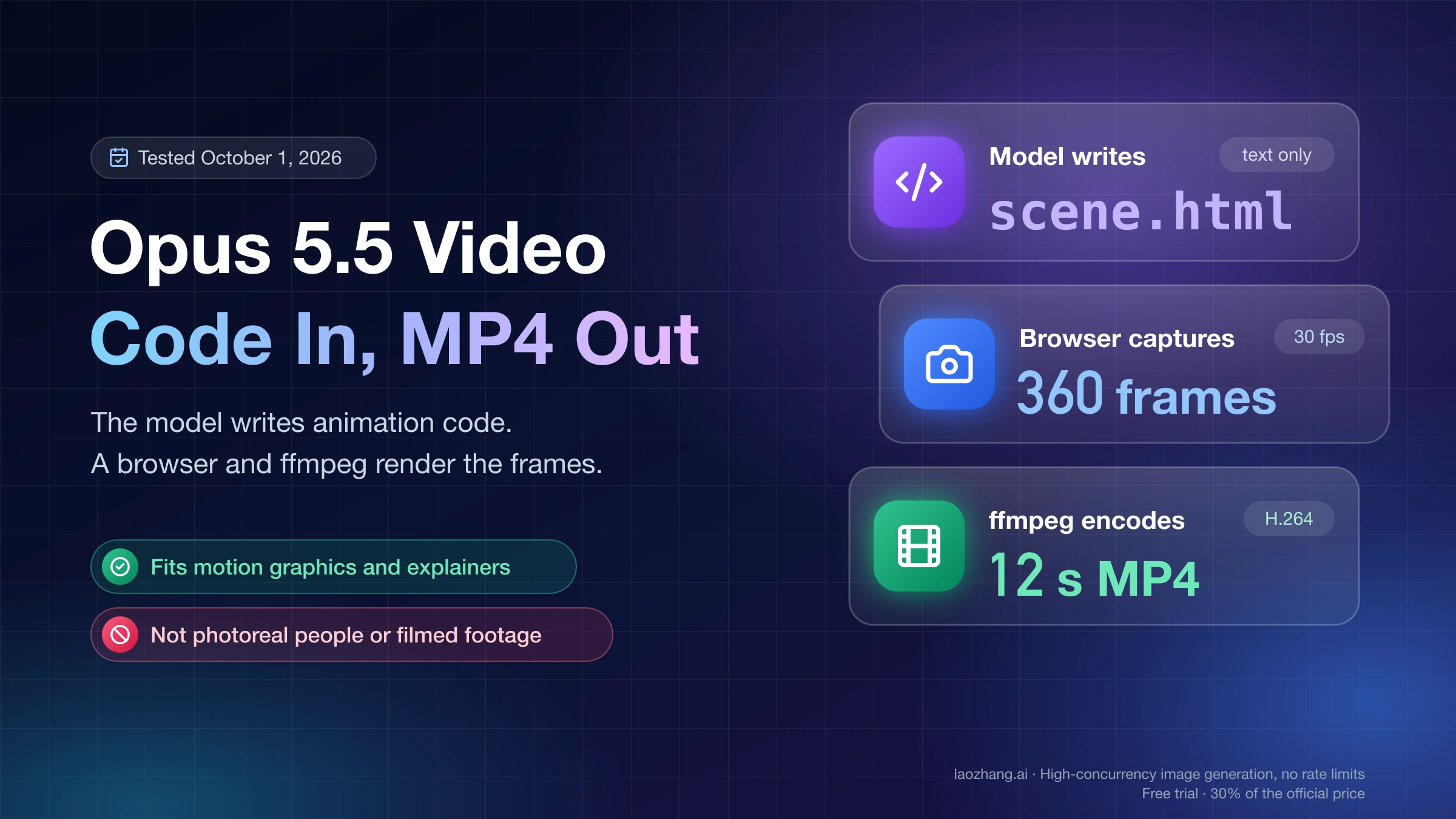Select the '30 fps' badge

click(x=1319, y=337)
